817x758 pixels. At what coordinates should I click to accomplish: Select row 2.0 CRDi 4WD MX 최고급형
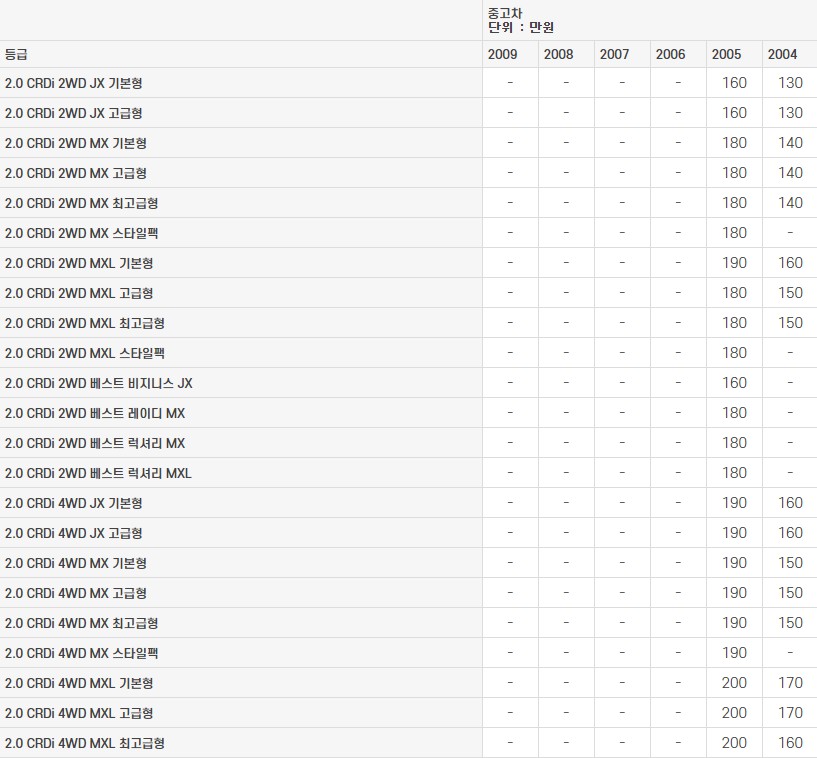click(408, 623)
